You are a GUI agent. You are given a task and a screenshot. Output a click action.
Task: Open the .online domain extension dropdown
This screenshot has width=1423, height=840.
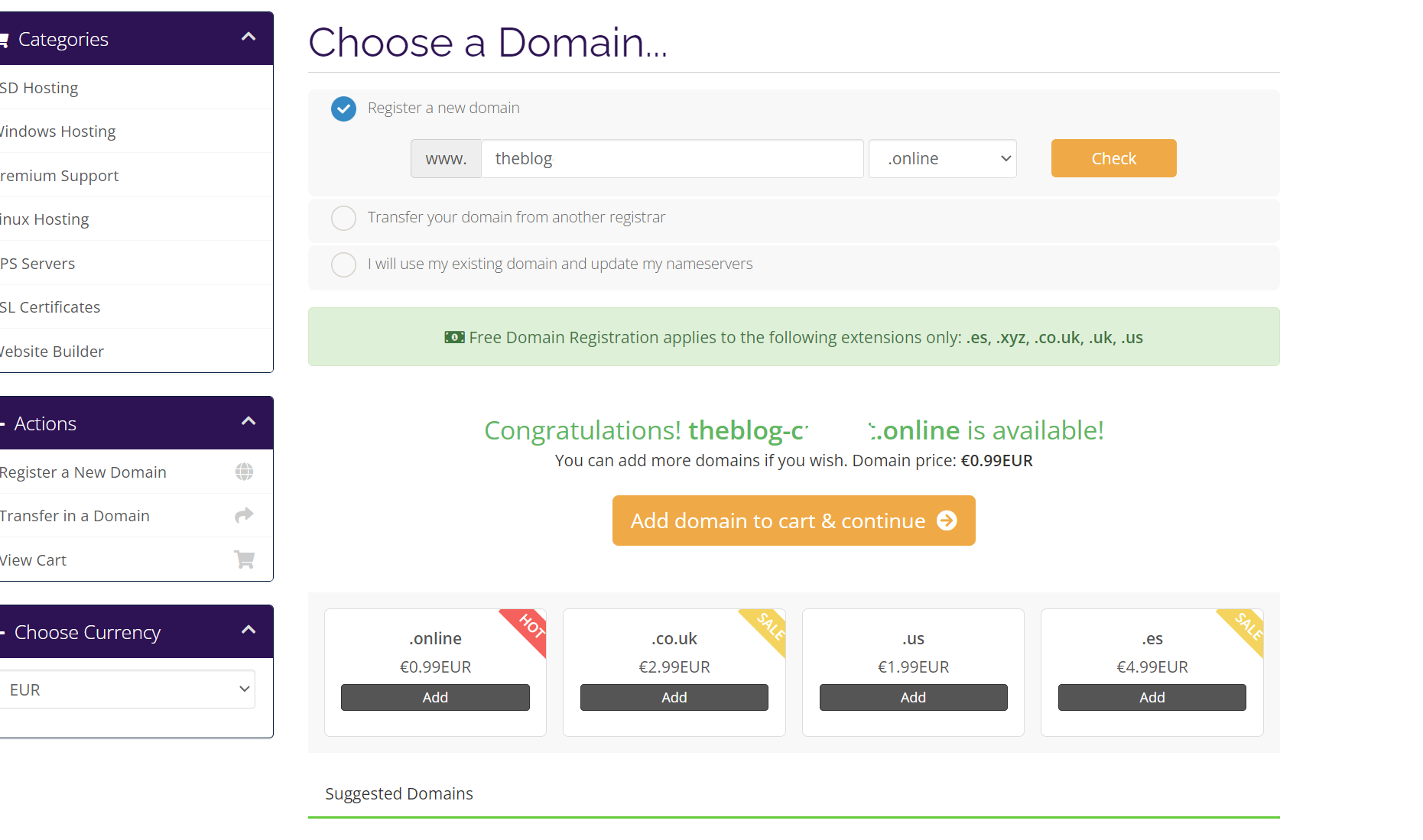click(x=943, y=159)
